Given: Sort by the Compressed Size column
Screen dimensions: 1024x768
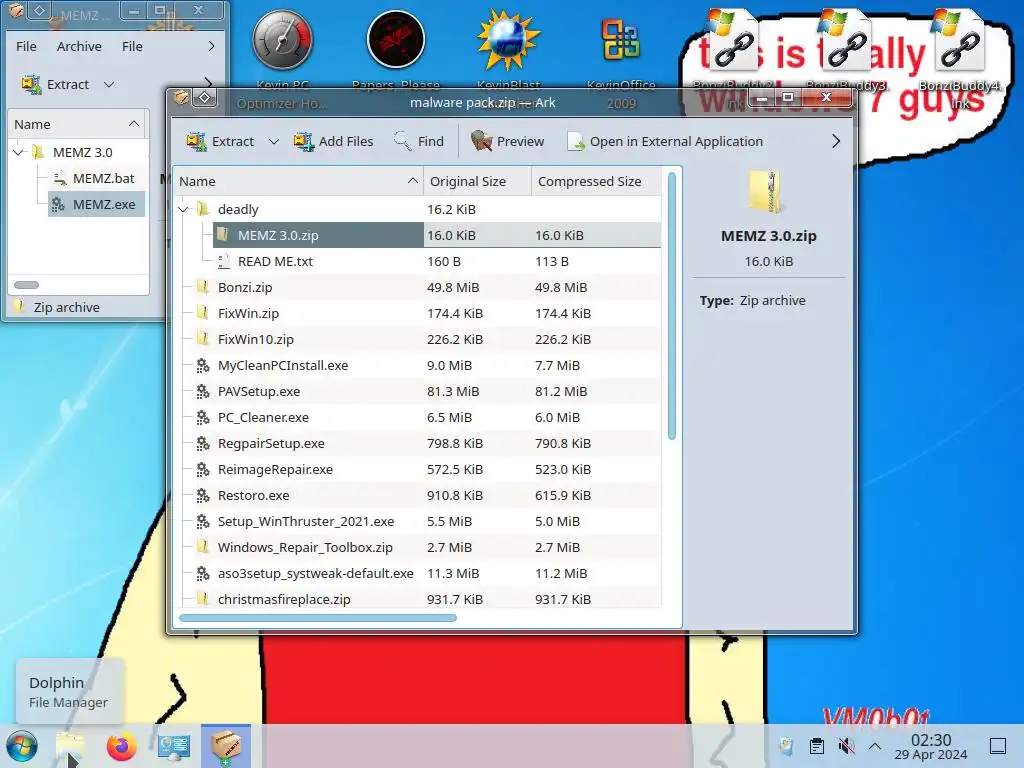Looking at the screenshot, I should coord(596,182).
